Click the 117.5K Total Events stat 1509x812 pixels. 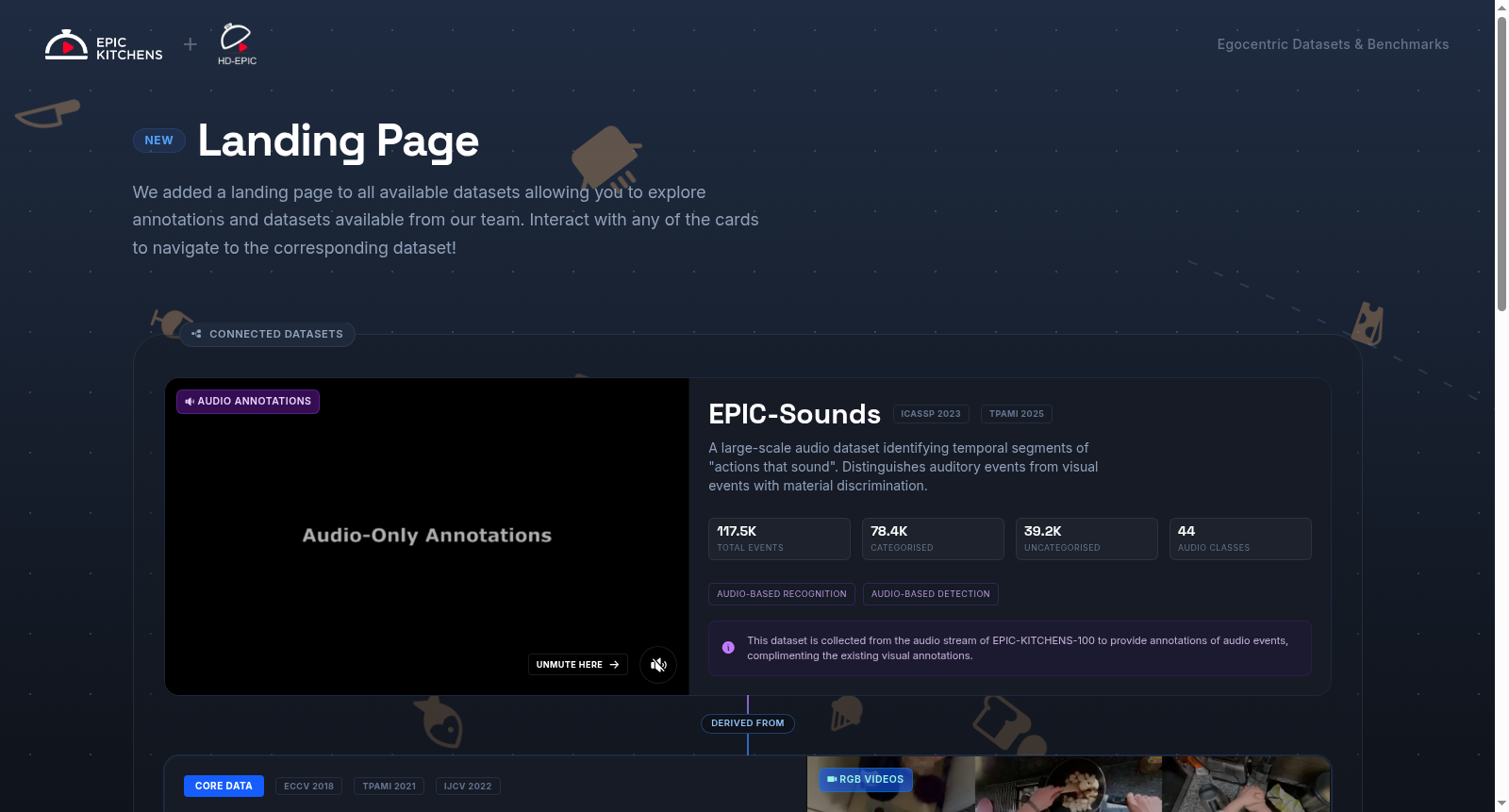(779, 539)
